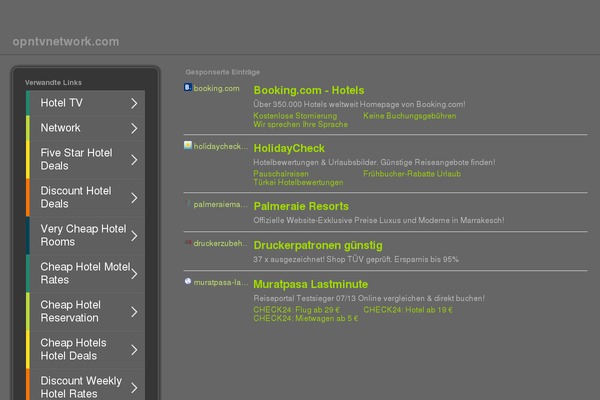Viewport: 600px width, 400px height.
Task: Follow the Frühbucher-Rabatte Urlaub sitelink
Action: [x=412, y=174]
